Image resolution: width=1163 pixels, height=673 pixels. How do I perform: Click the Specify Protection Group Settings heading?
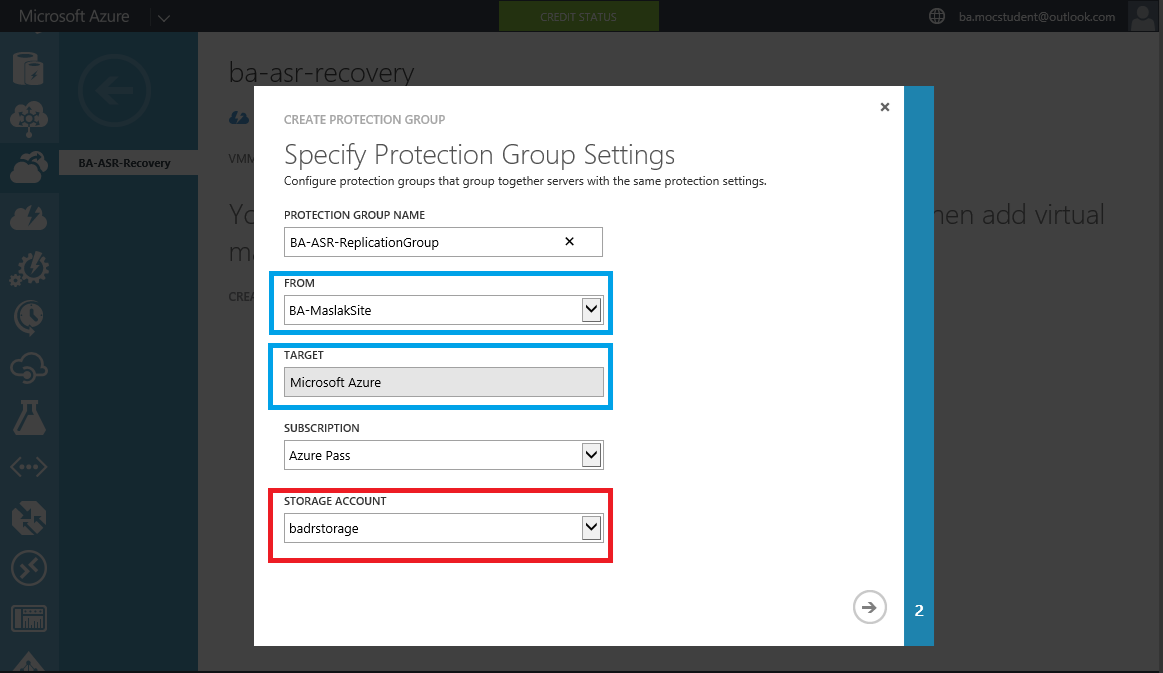click(x=479, y=155)
